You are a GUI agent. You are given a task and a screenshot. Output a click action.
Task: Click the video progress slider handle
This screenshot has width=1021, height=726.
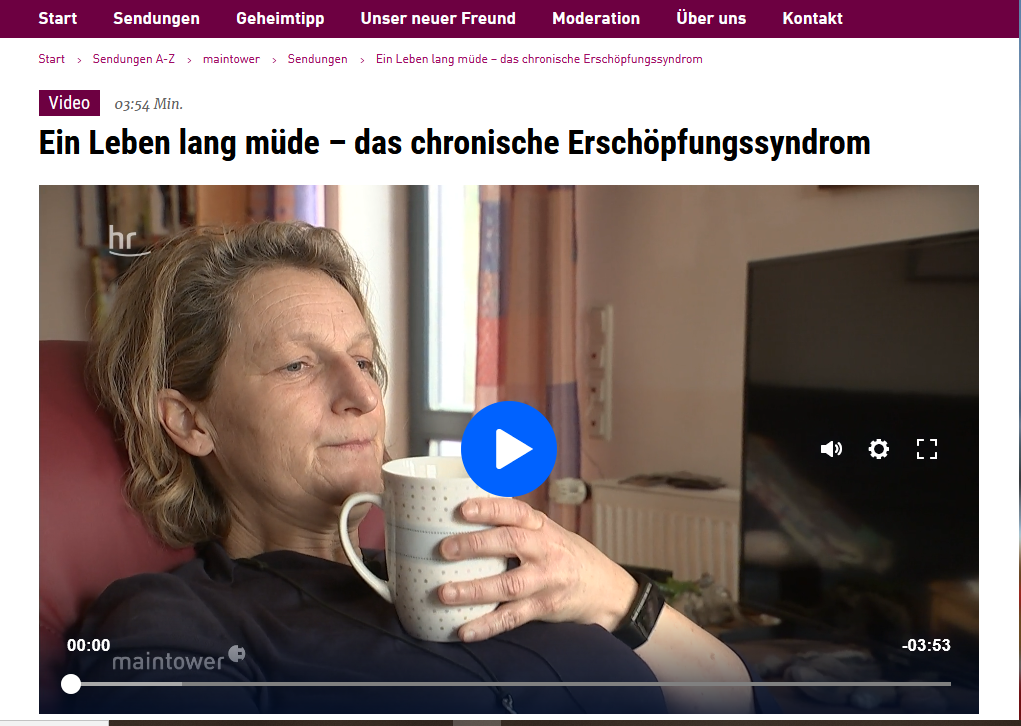71,684
